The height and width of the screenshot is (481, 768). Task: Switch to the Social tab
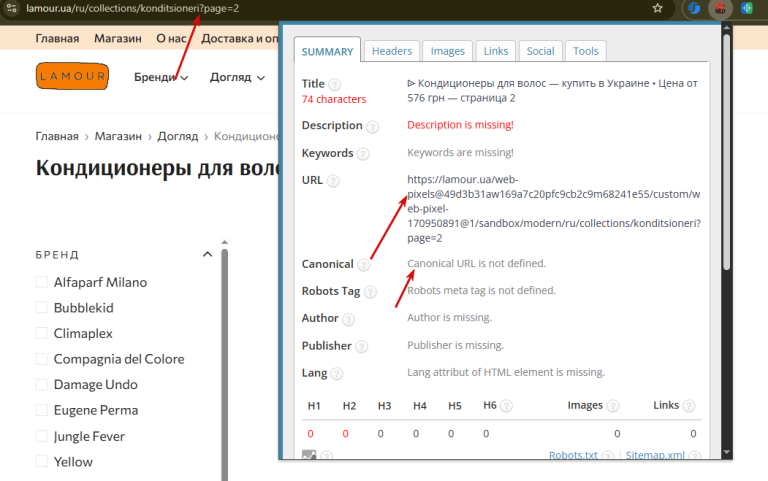tap(540, 51)
